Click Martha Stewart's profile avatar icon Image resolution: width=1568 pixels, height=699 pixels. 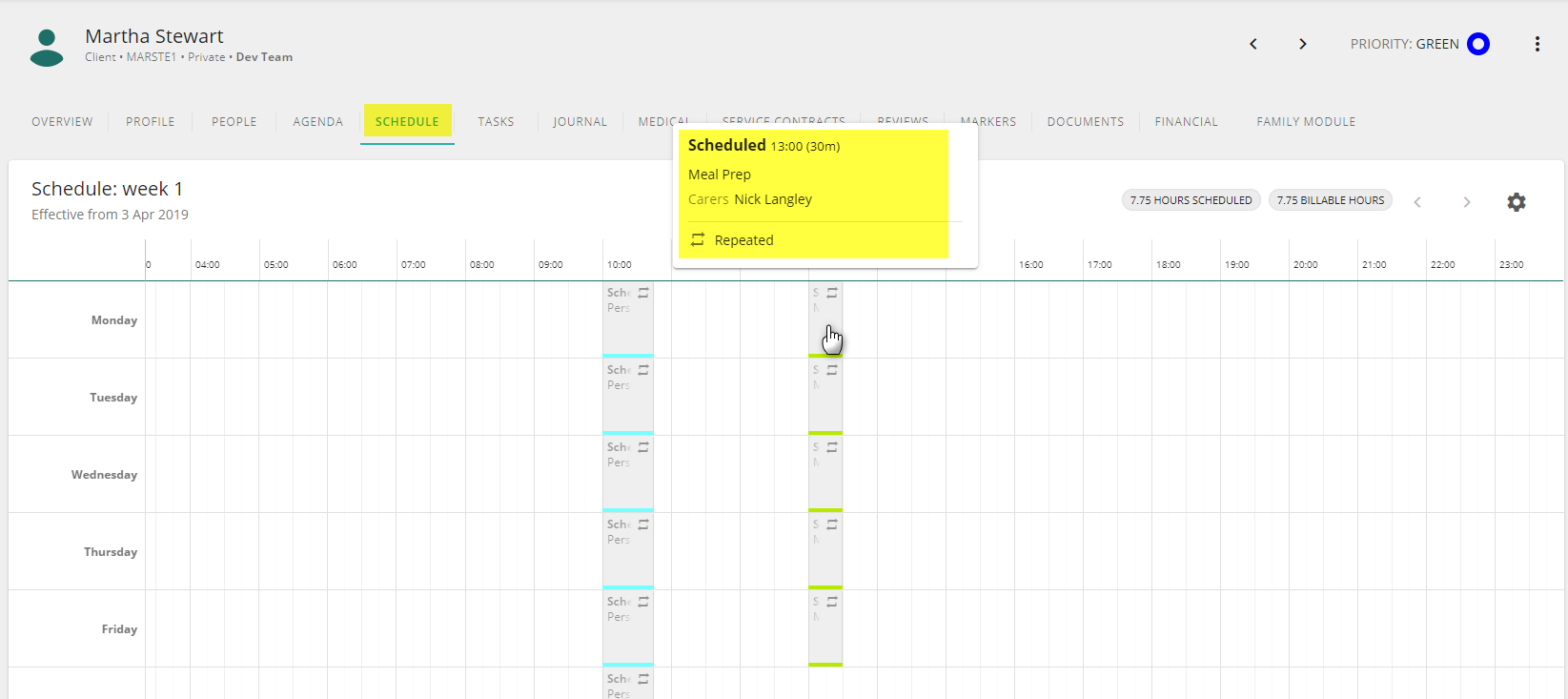coord(47,48)
